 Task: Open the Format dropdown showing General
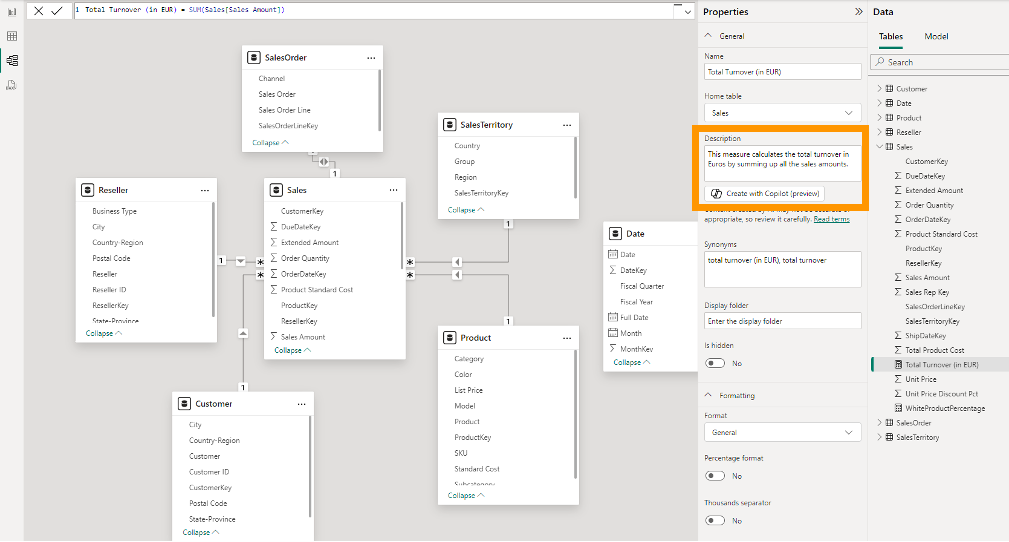click(x=782, y=433)
